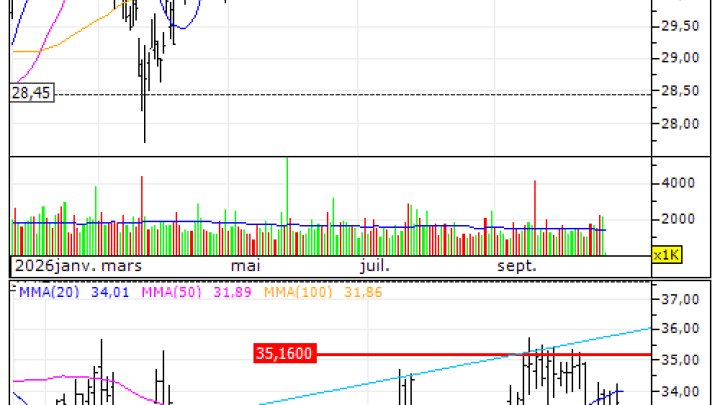The image size is (720, 405).
Task: Click the MMA(100) legend label
Action: click(x=298, y=292)
